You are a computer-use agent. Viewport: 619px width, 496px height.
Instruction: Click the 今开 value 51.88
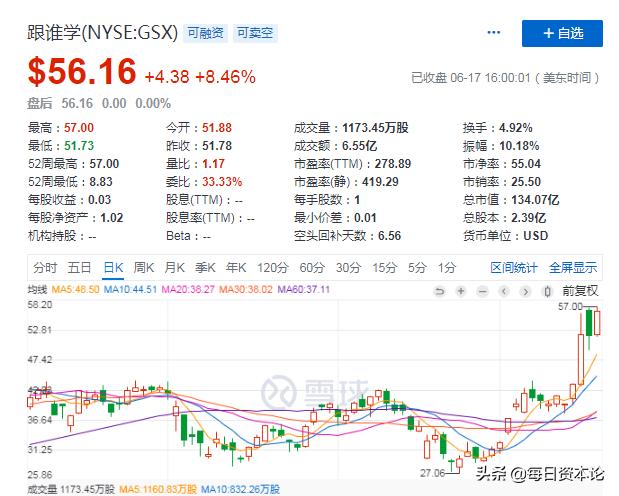click(x=217, y=128)
